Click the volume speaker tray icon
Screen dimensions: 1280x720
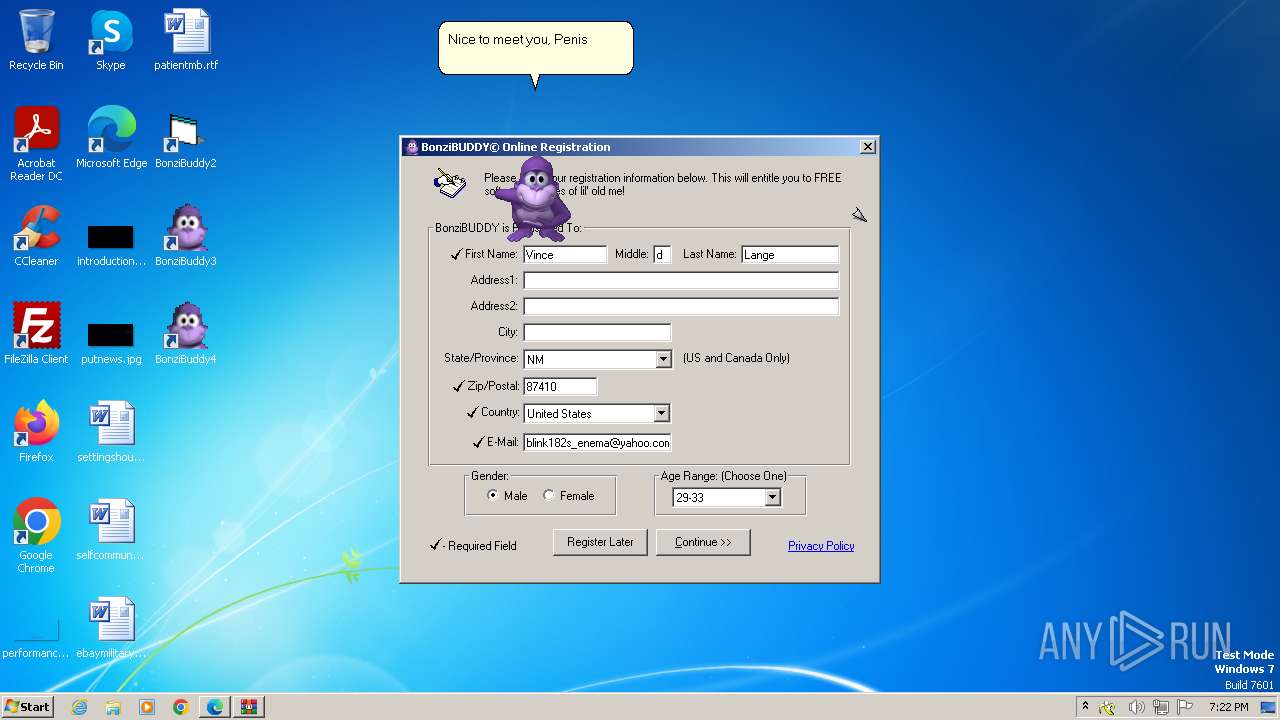(1136, 707)
